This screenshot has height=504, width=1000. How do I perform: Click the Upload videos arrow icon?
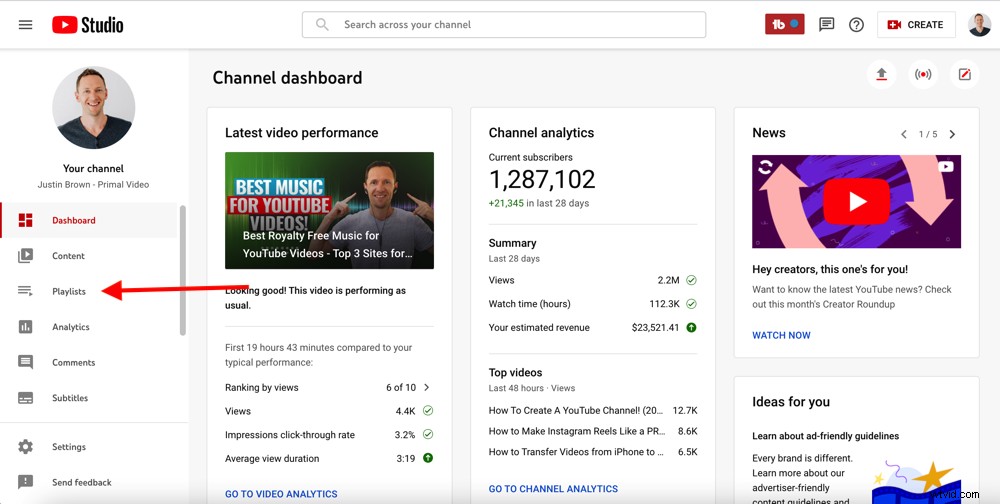click(x=881, y=75)
